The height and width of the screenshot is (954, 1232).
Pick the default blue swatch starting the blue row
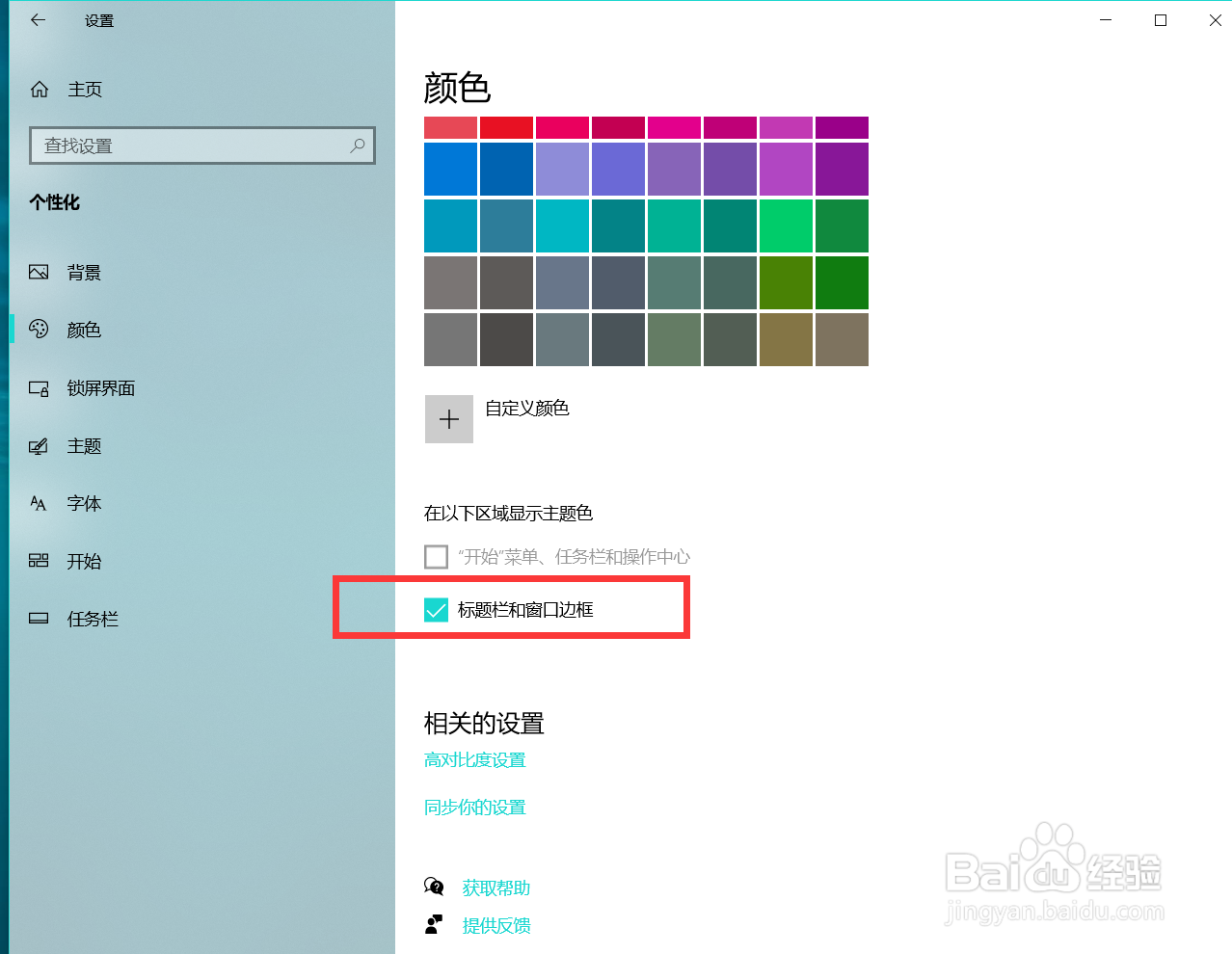[450, 169]
